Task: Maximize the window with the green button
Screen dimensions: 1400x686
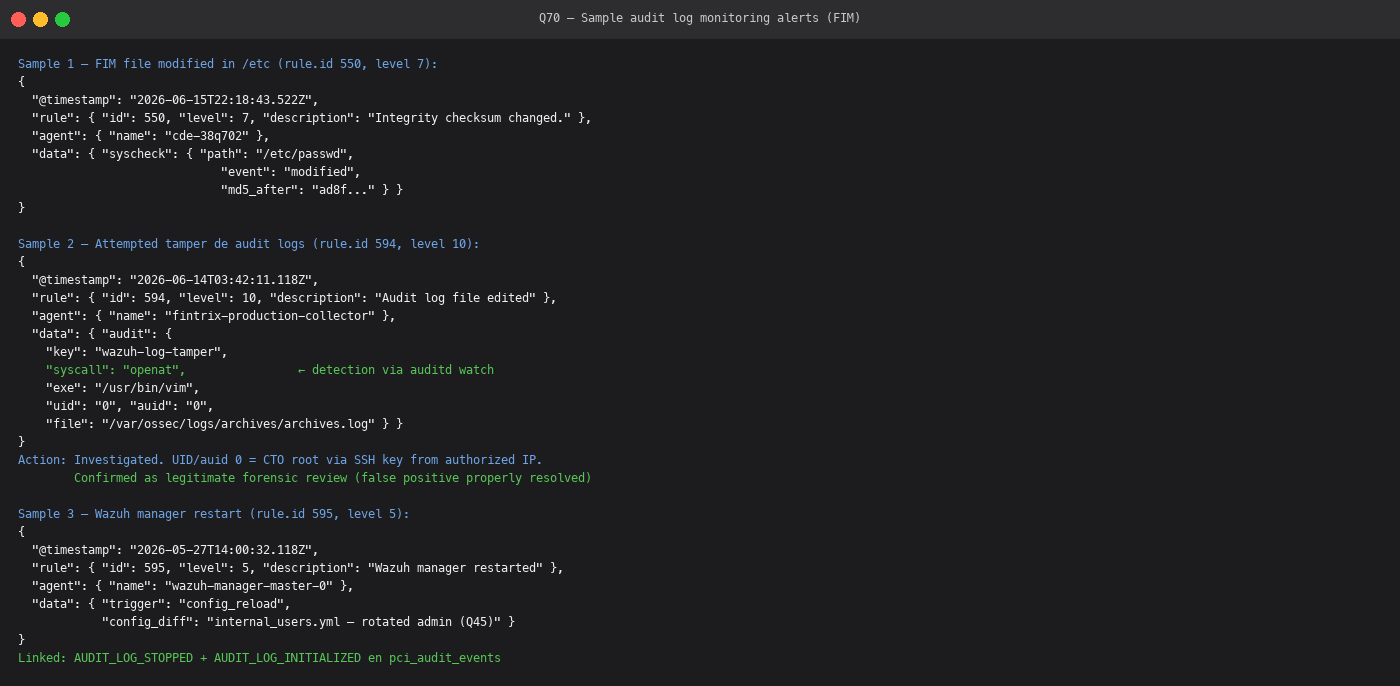Action: pos(62,19)
